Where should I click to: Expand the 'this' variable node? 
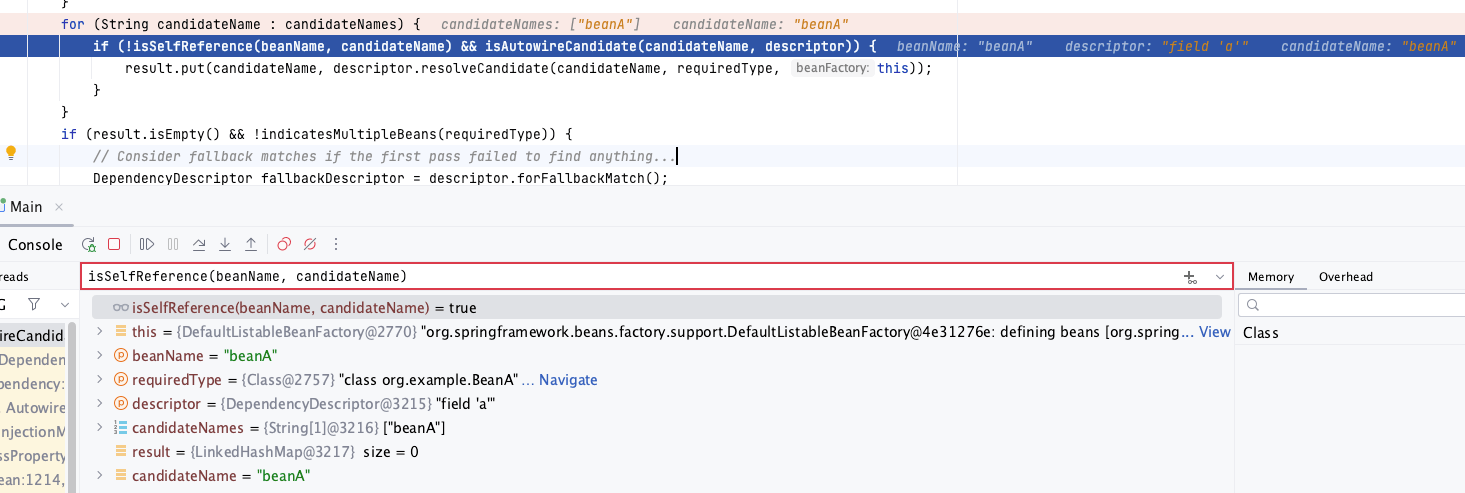pos(99,331)
